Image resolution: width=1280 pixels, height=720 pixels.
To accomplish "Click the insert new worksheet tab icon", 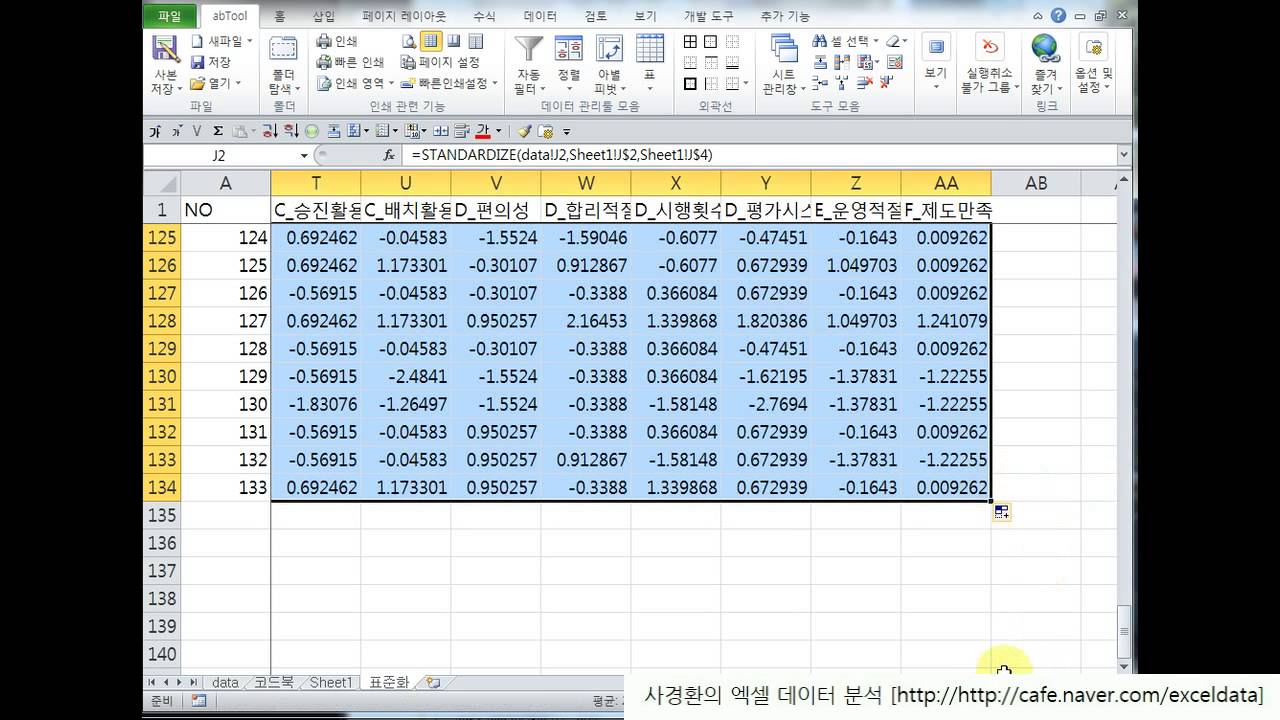I will pyautogui.click(x=432, y=683).
